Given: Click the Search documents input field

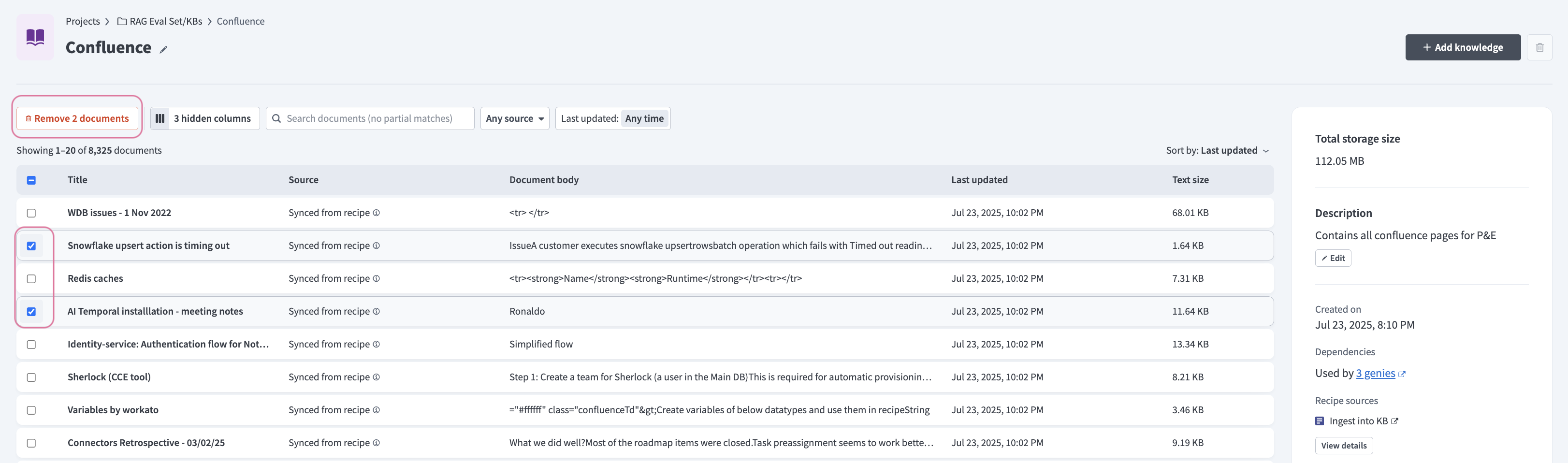Looking at the screenshot, I should (x=377, y=118).
